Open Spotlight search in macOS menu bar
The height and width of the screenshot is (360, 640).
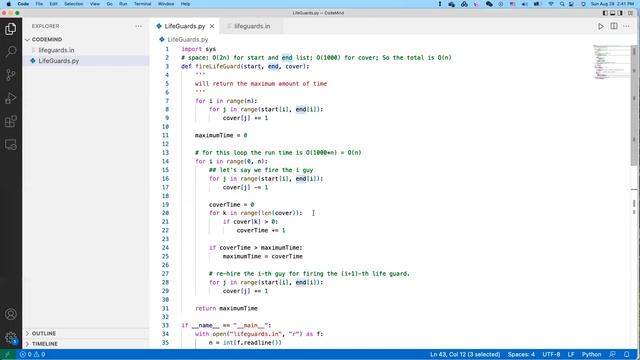562,4
